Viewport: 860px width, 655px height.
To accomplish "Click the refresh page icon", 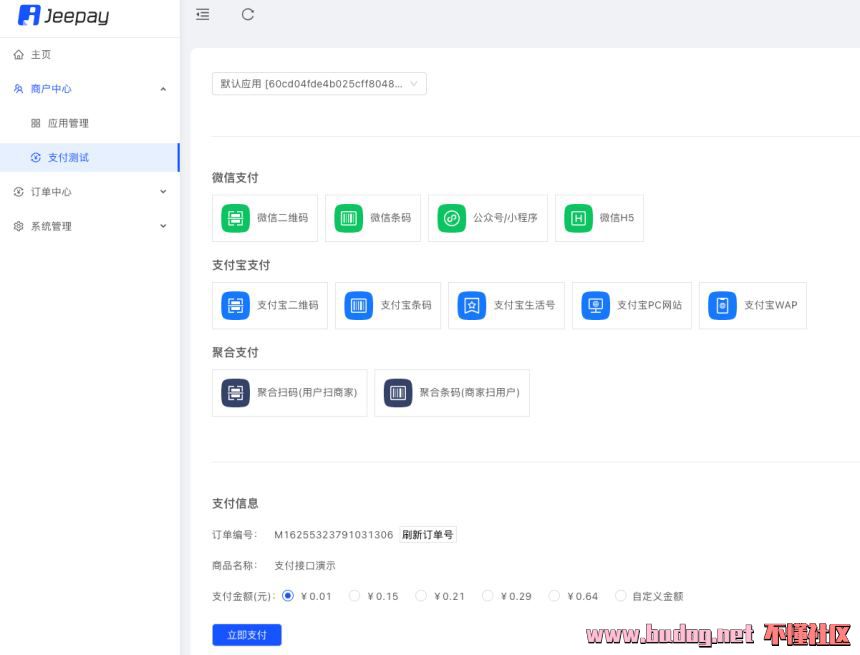I will 248,15.
